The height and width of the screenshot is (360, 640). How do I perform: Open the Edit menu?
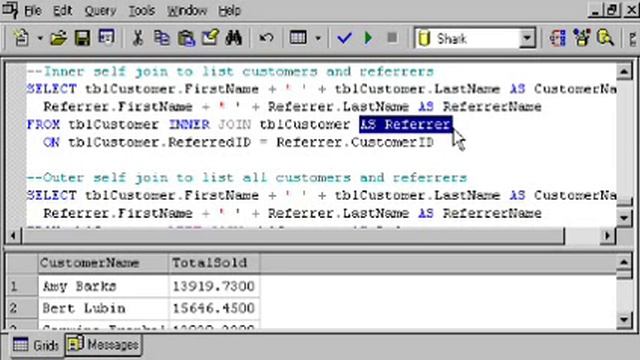pos(62,11)
